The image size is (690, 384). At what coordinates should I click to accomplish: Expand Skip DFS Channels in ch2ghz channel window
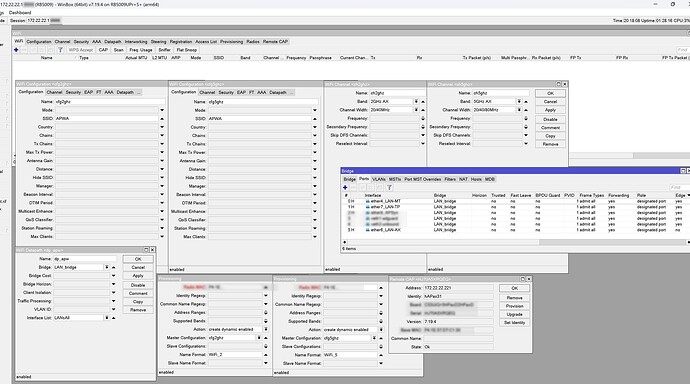pyautogui.click(x=423, y=135)
